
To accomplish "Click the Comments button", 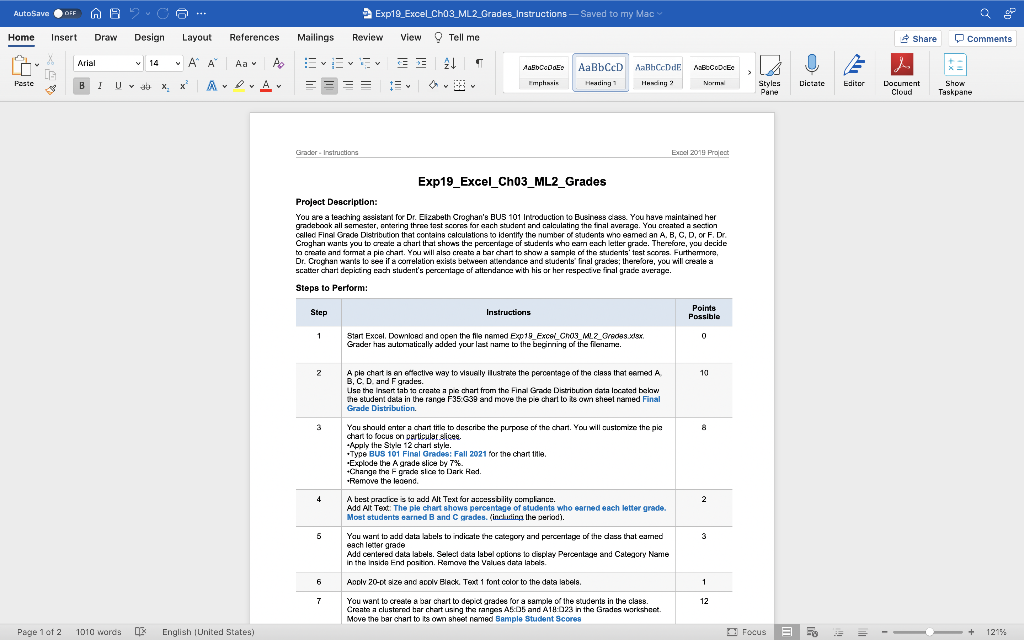I will (x=983, y=39).
